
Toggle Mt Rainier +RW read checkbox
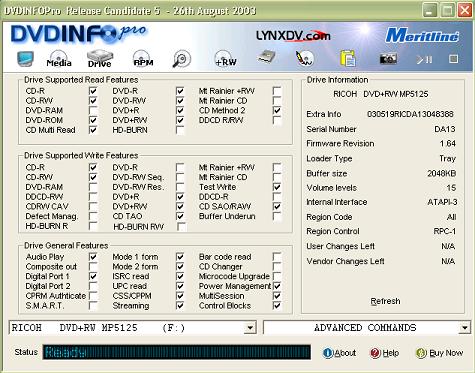click(x=277, y=91)
